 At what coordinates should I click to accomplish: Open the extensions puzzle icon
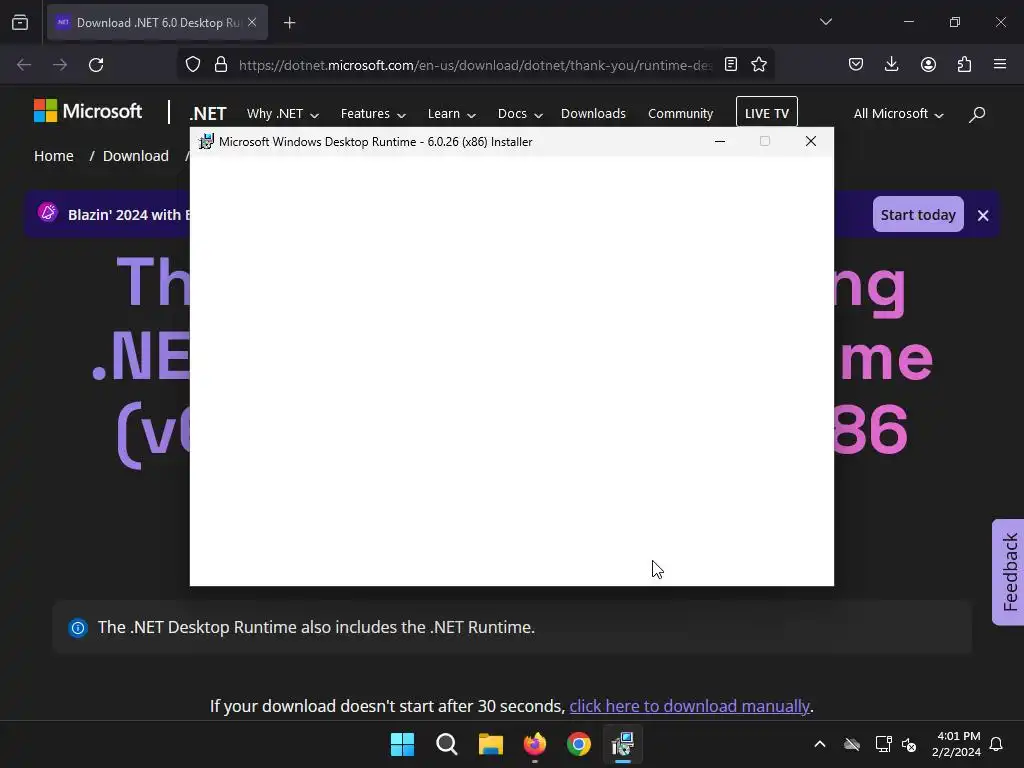point(964,64)
